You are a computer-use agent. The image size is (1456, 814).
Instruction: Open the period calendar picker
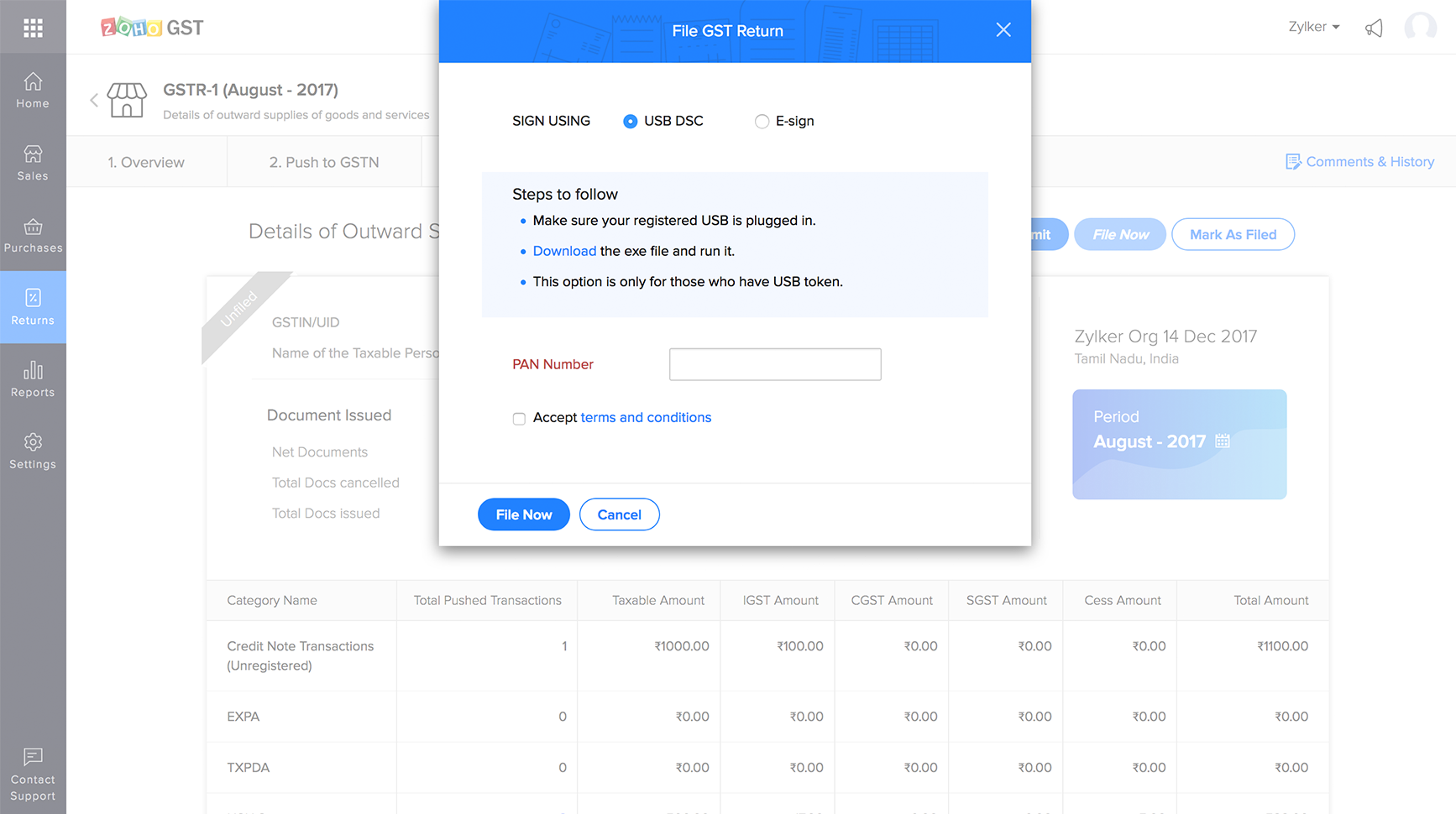tap(1223, 440)
